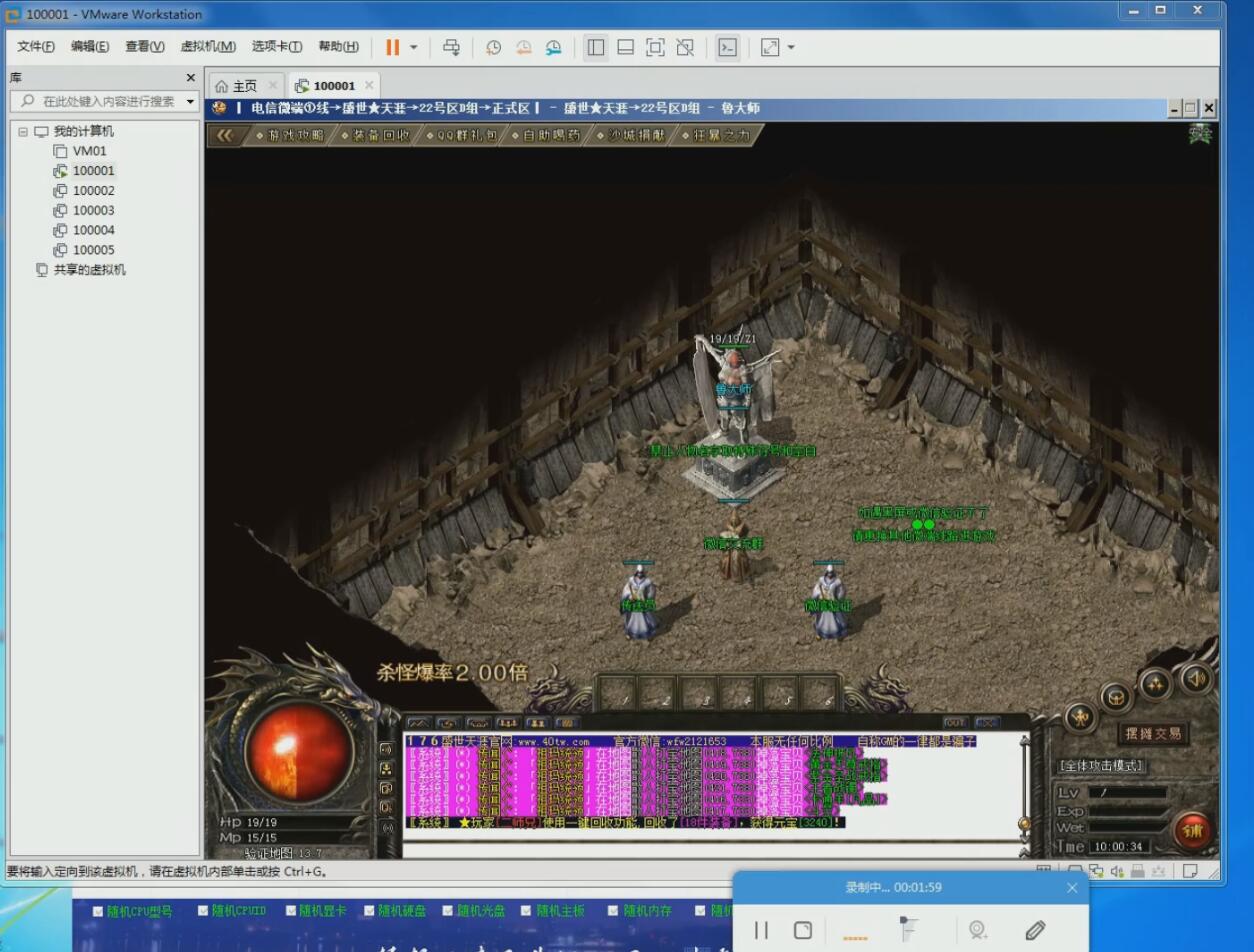Open the power options dropdown arrow

[414, 47]
